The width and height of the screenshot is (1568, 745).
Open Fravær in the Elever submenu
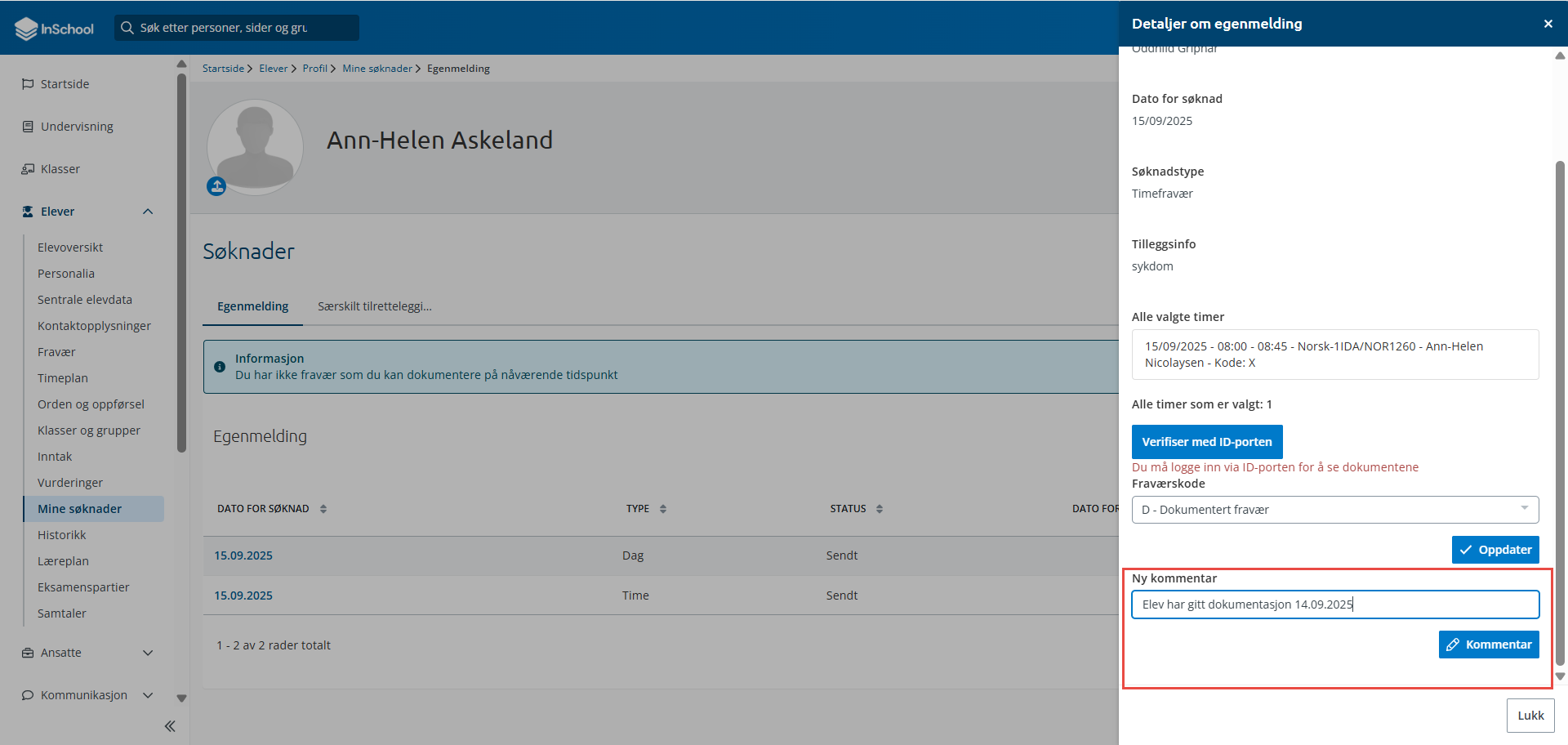[56, 352]
